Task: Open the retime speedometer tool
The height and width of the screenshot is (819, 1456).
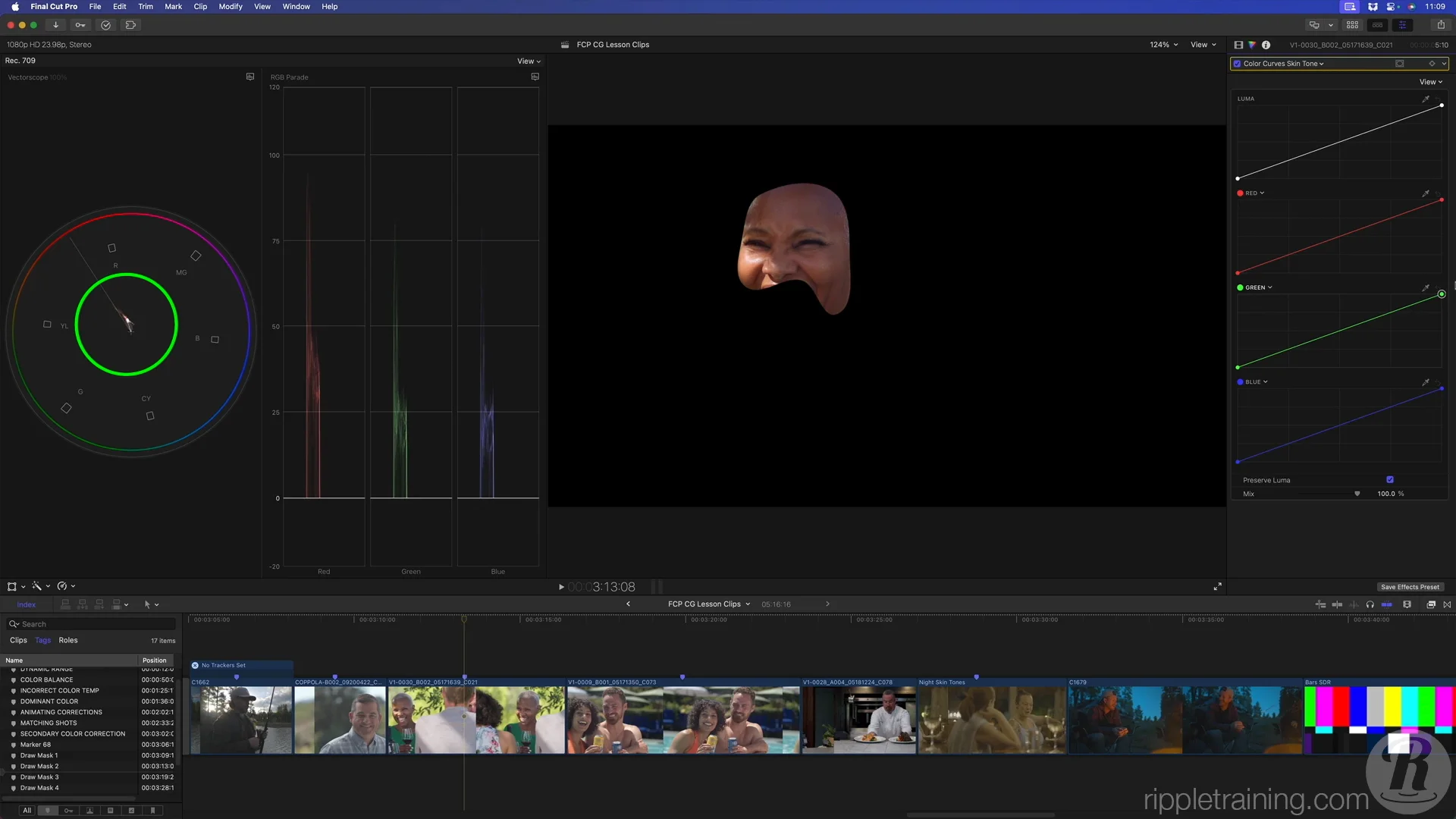Action: tap(62, 586)
